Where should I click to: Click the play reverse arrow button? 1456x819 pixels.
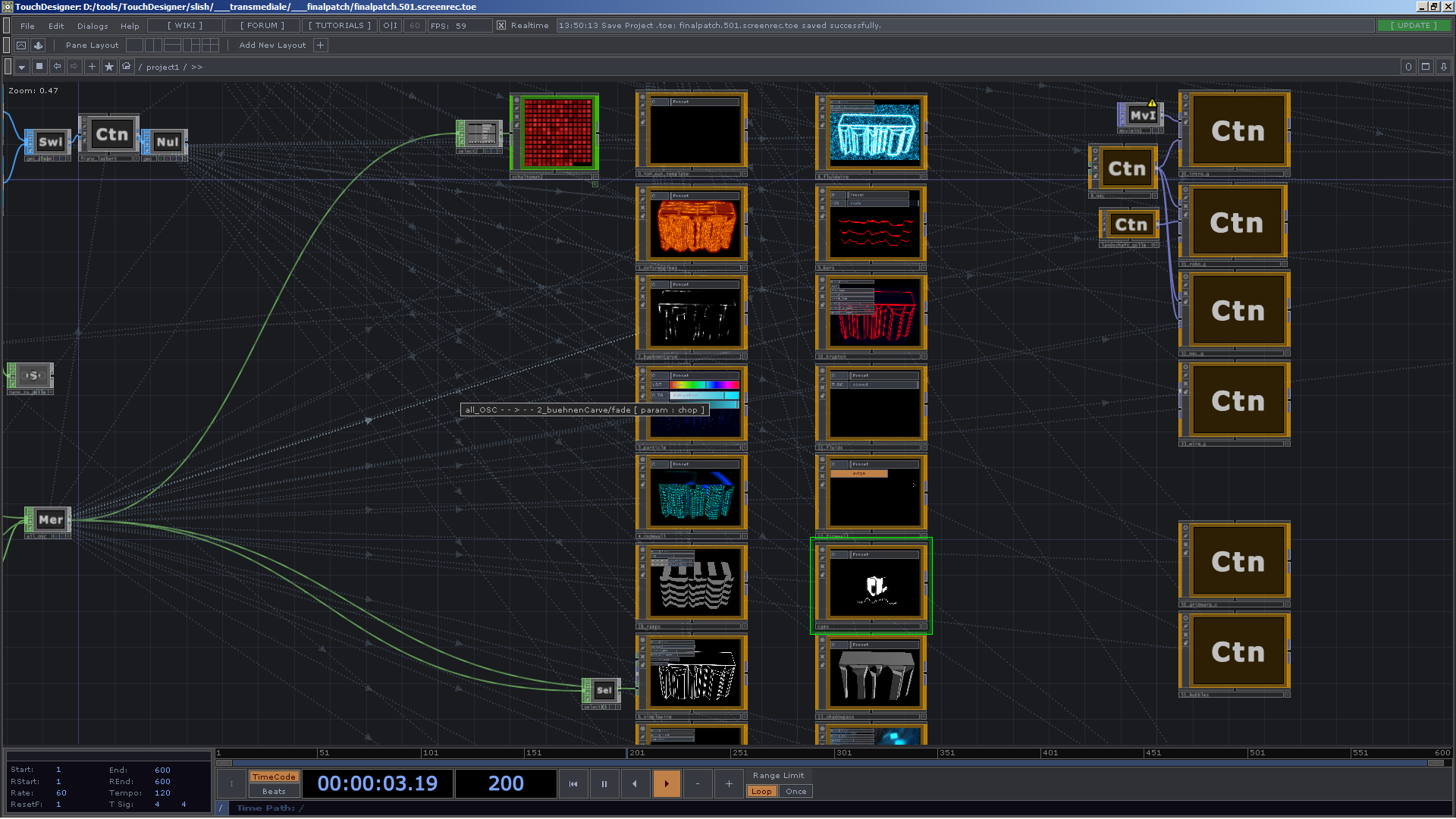[x=635, y=784]
